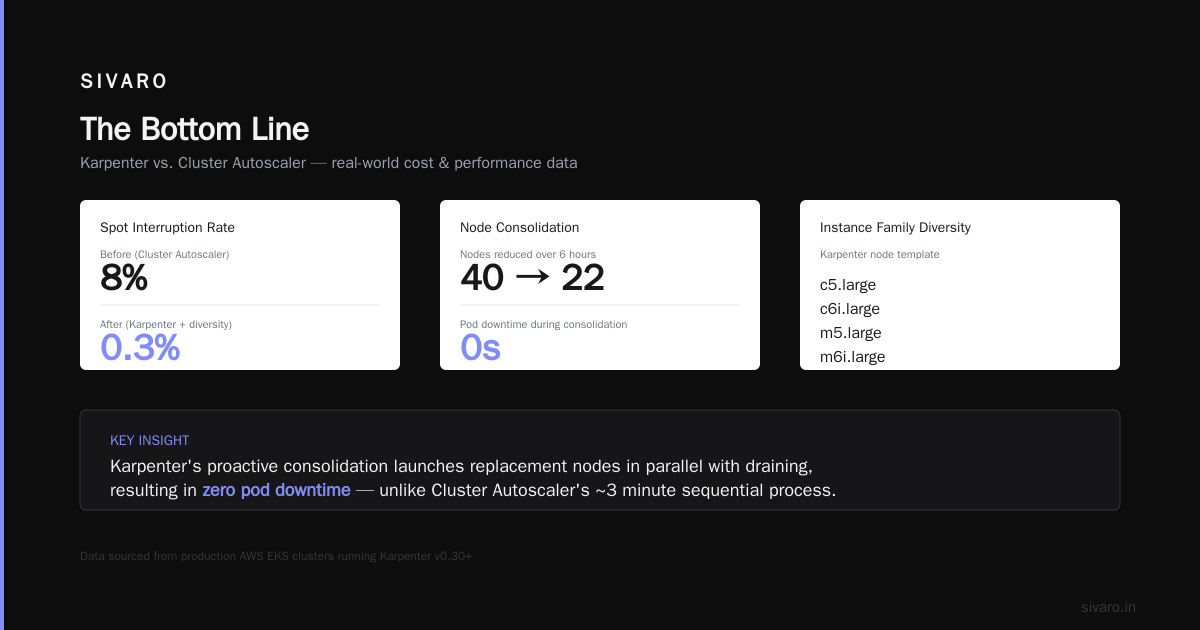This screenshot has width=1200, height=630.
Task: Open the Instance Family Diversity card title
Action: coord(895,227)
